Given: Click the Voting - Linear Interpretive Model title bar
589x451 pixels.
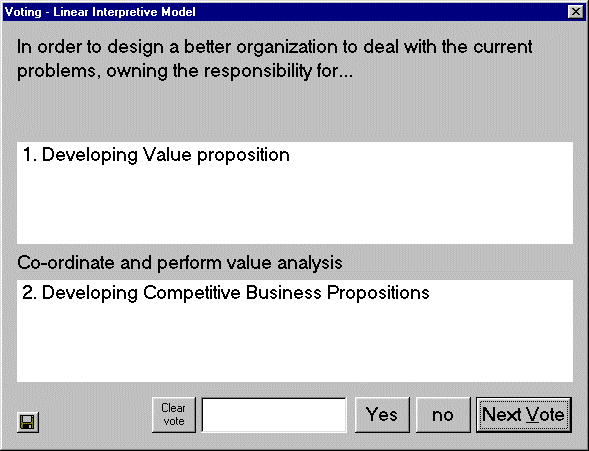Looking at the screenshot, I should pos(285,12).
